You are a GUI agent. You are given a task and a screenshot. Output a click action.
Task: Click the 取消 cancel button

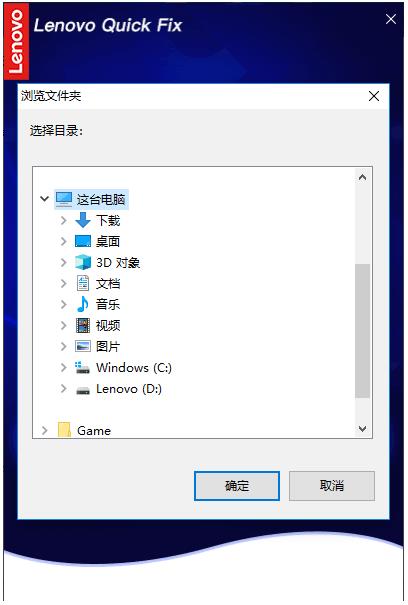(x=332, y=485)
